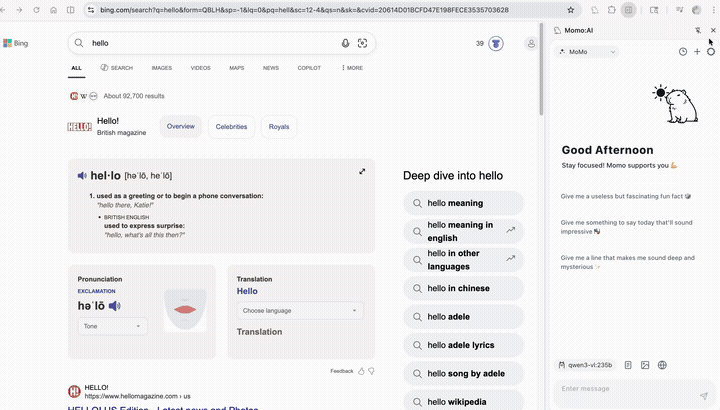Click the 'hello adele' suggestion
Viewport: 720px width, 410px height.
tap(463, 317)
